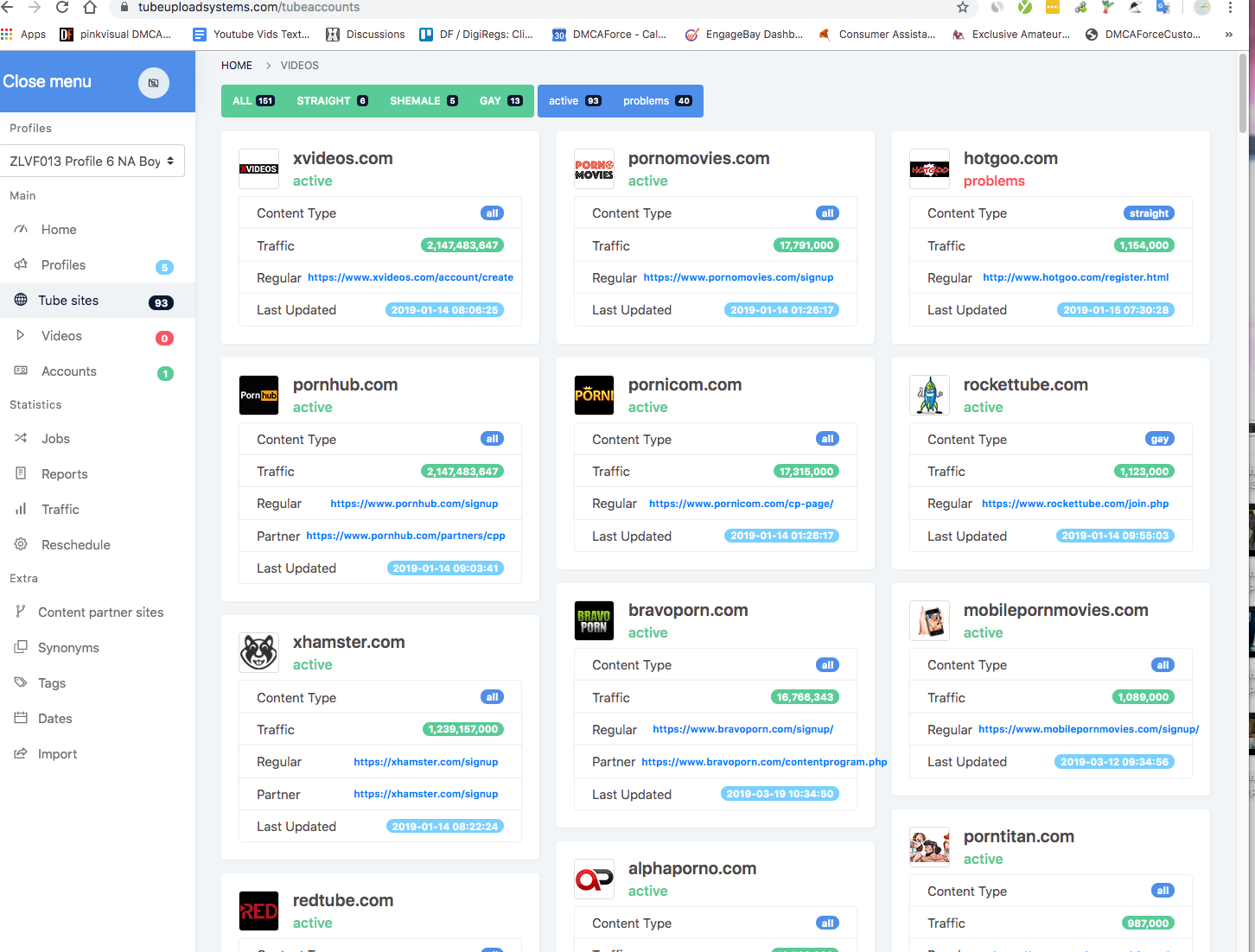This screenshot has height=952, width=1255.
Task: Open the ZLVF013 profile dropdown
Action: tap(92, 161)
